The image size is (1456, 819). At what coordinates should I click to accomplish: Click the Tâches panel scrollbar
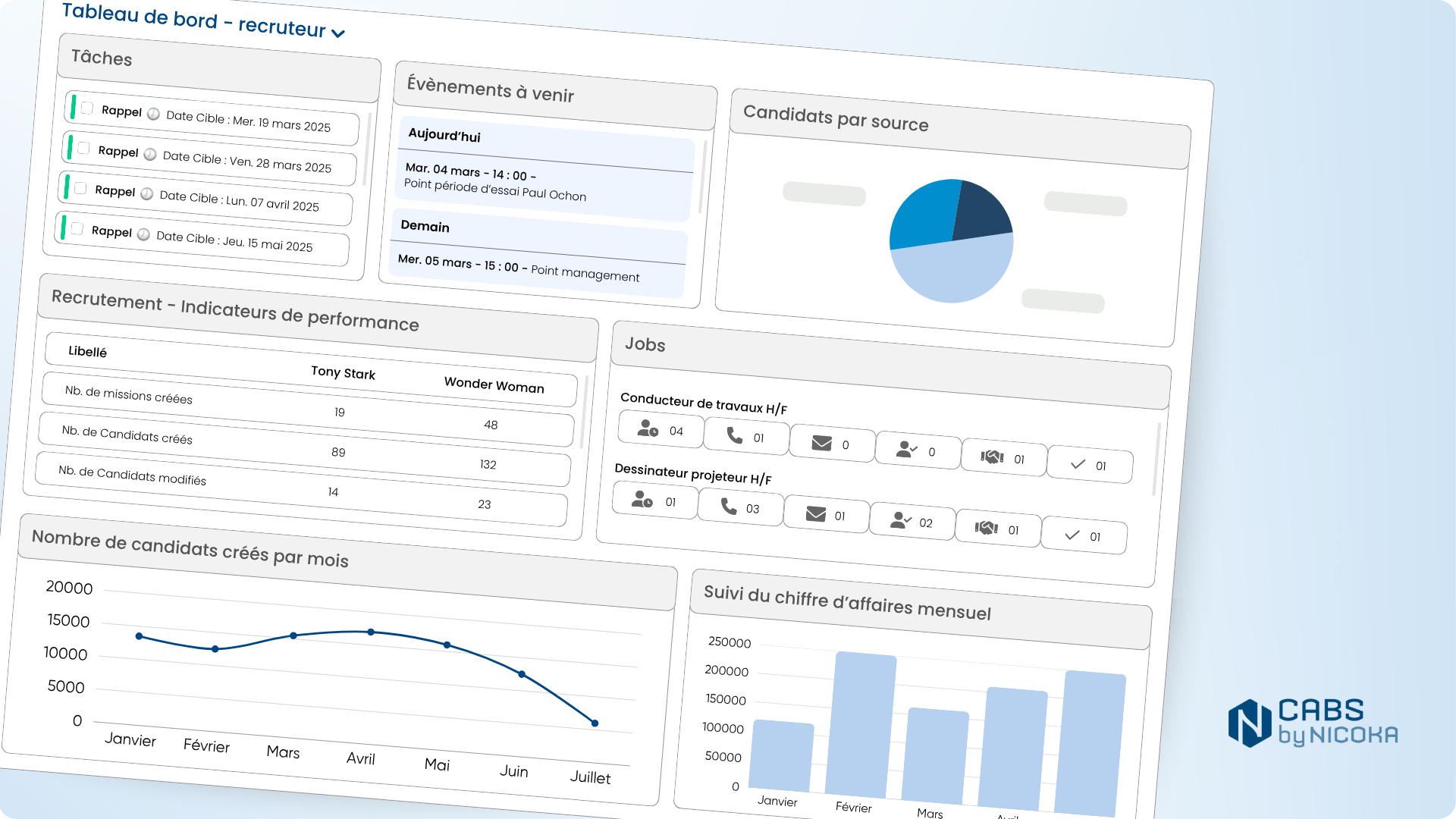coord(366,149)
